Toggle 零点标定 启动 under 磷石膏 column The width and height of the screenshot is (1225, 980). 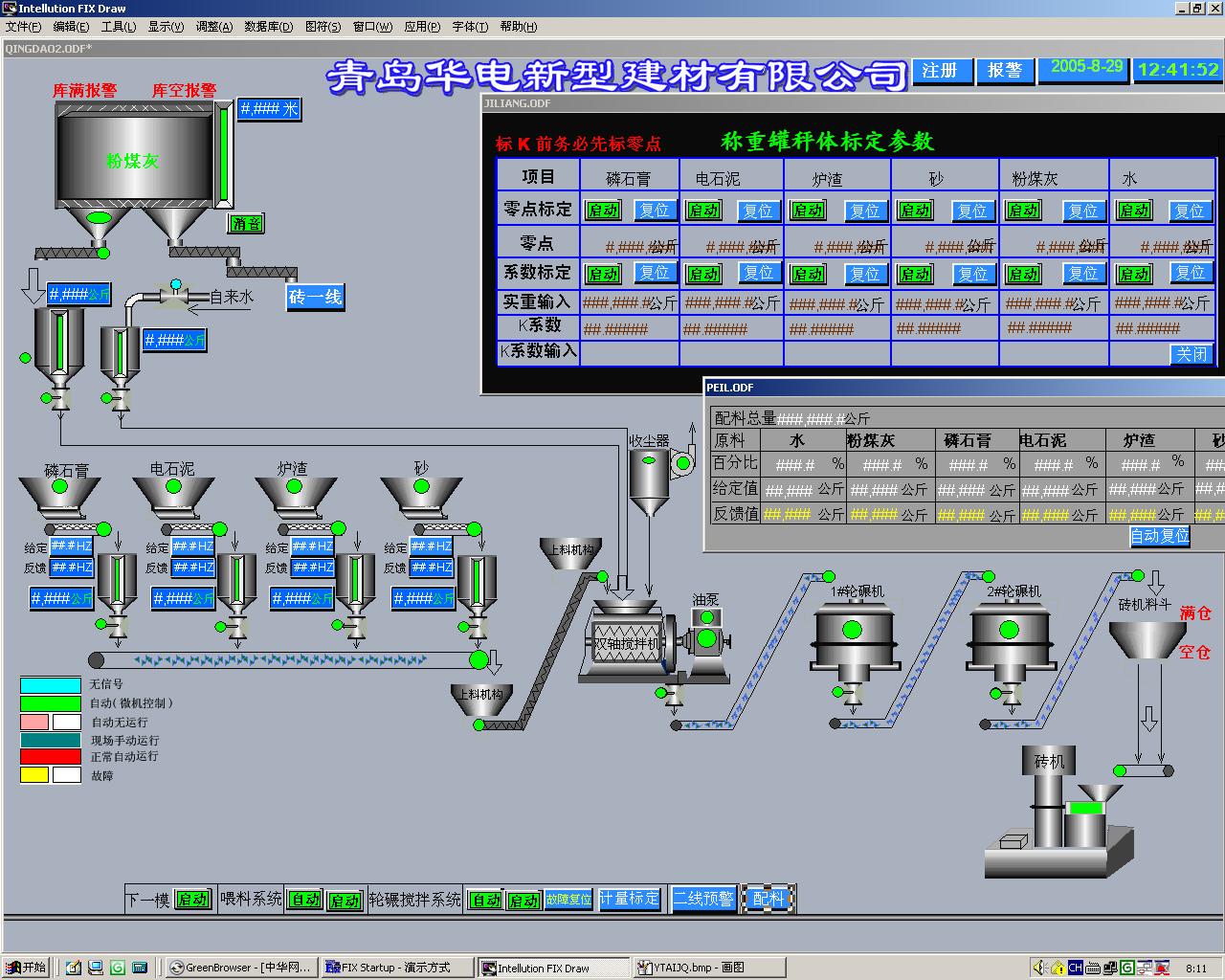coord(603,211)
